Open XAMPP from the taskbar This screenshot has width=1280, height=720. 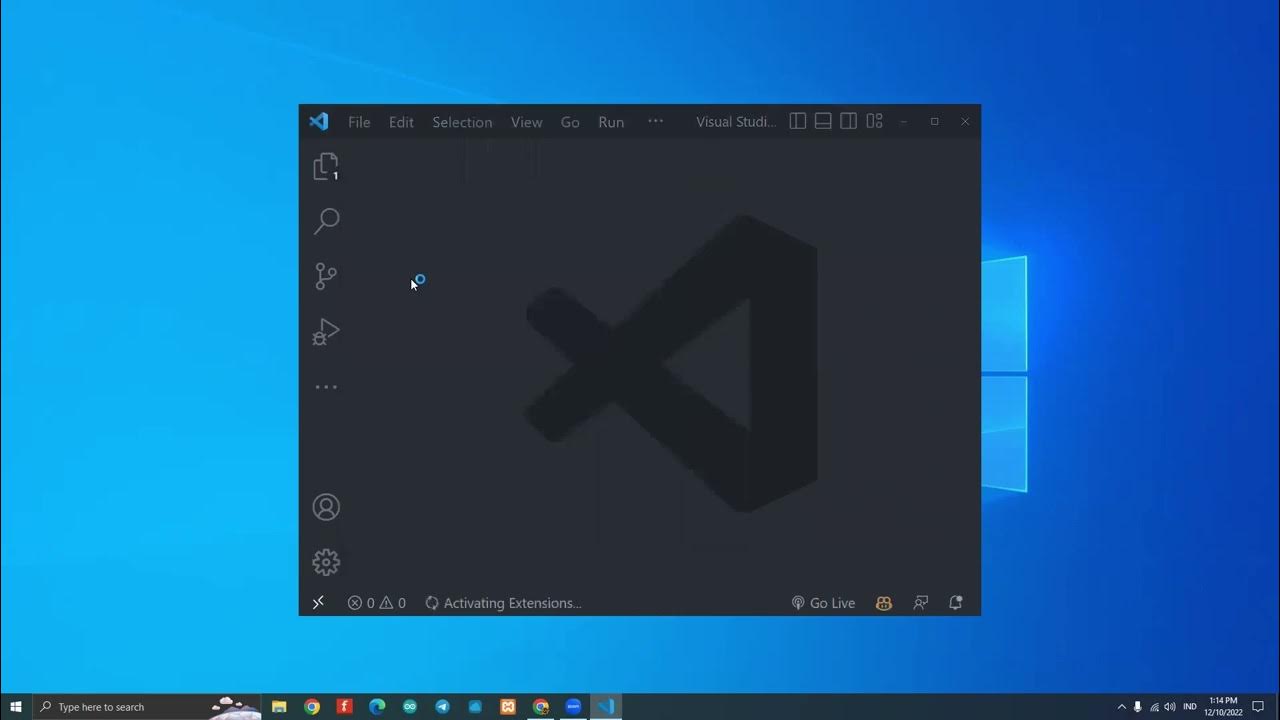[508, 707]
